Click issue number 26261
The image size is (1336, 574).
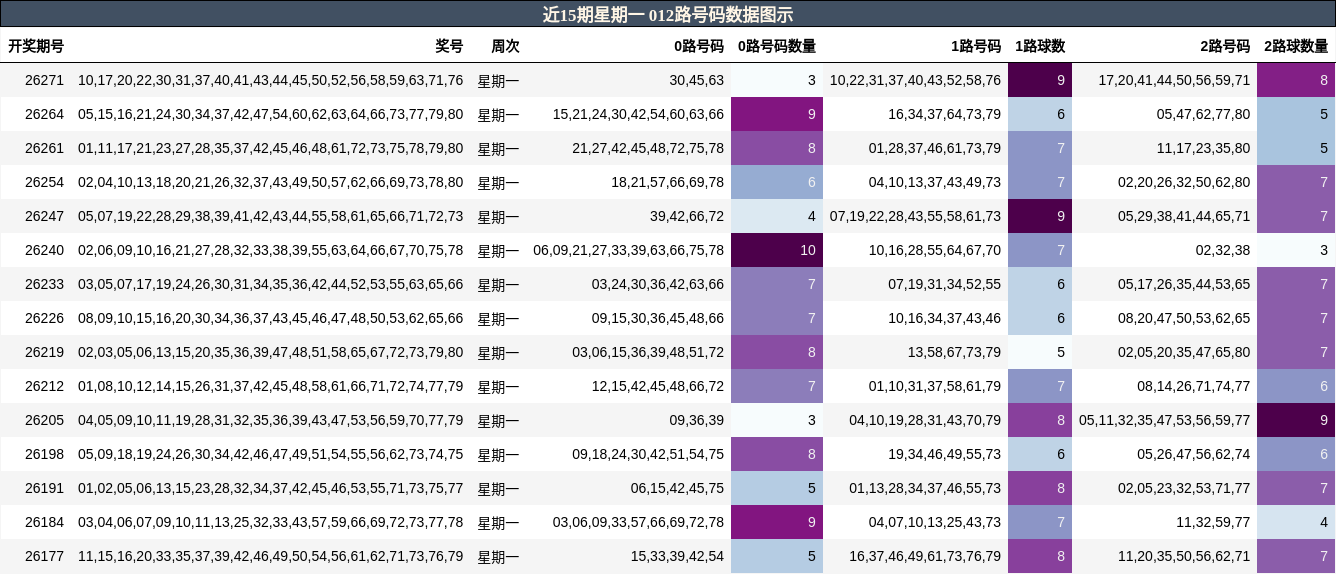pyautogui.click(x=44, y=148)
